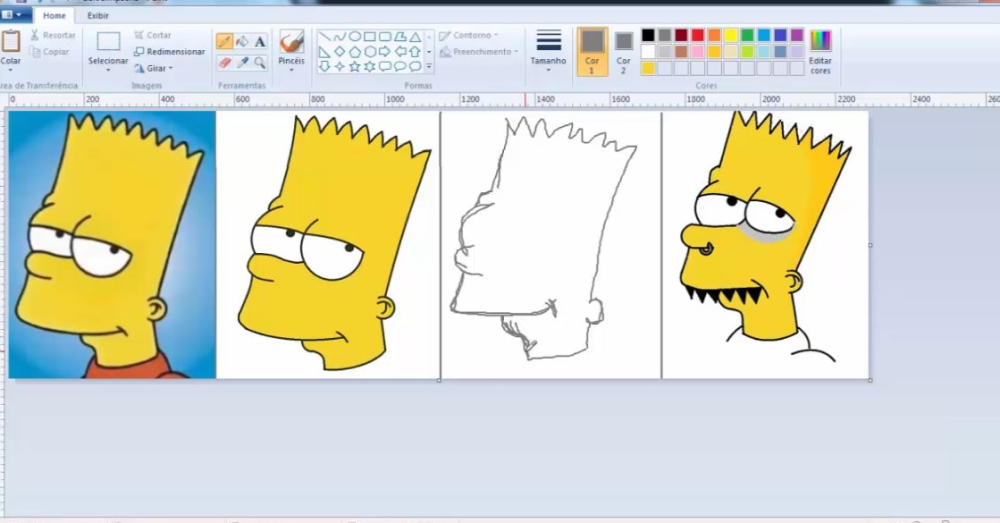The width and height of the screenshot is (1000, 523).
Task: Pick the Six-point star shape
Action: click(369, 66)
